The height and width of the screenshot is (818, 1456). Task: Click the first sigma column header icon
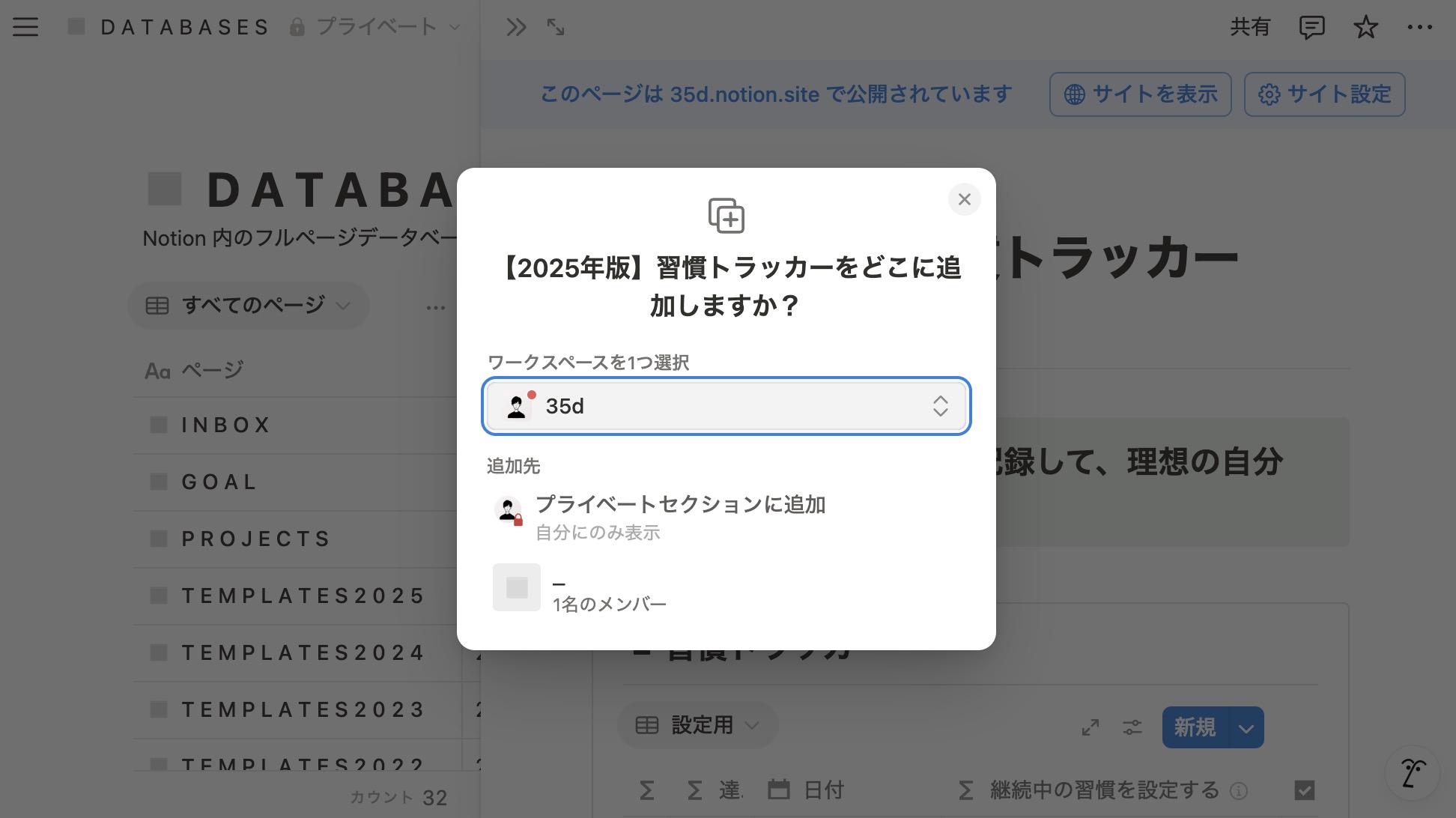(647, 790)
